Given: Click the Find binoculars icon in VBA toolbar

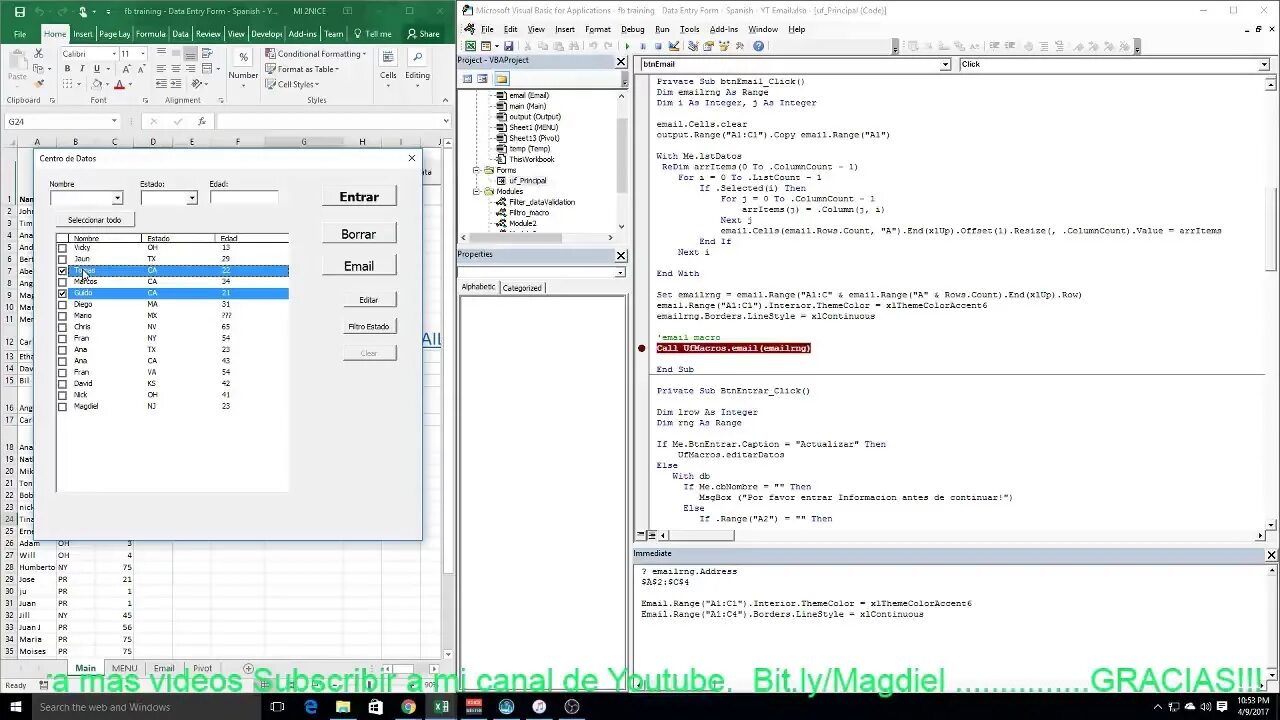Looking at the screenshot, I should click(x=573, y=46).
